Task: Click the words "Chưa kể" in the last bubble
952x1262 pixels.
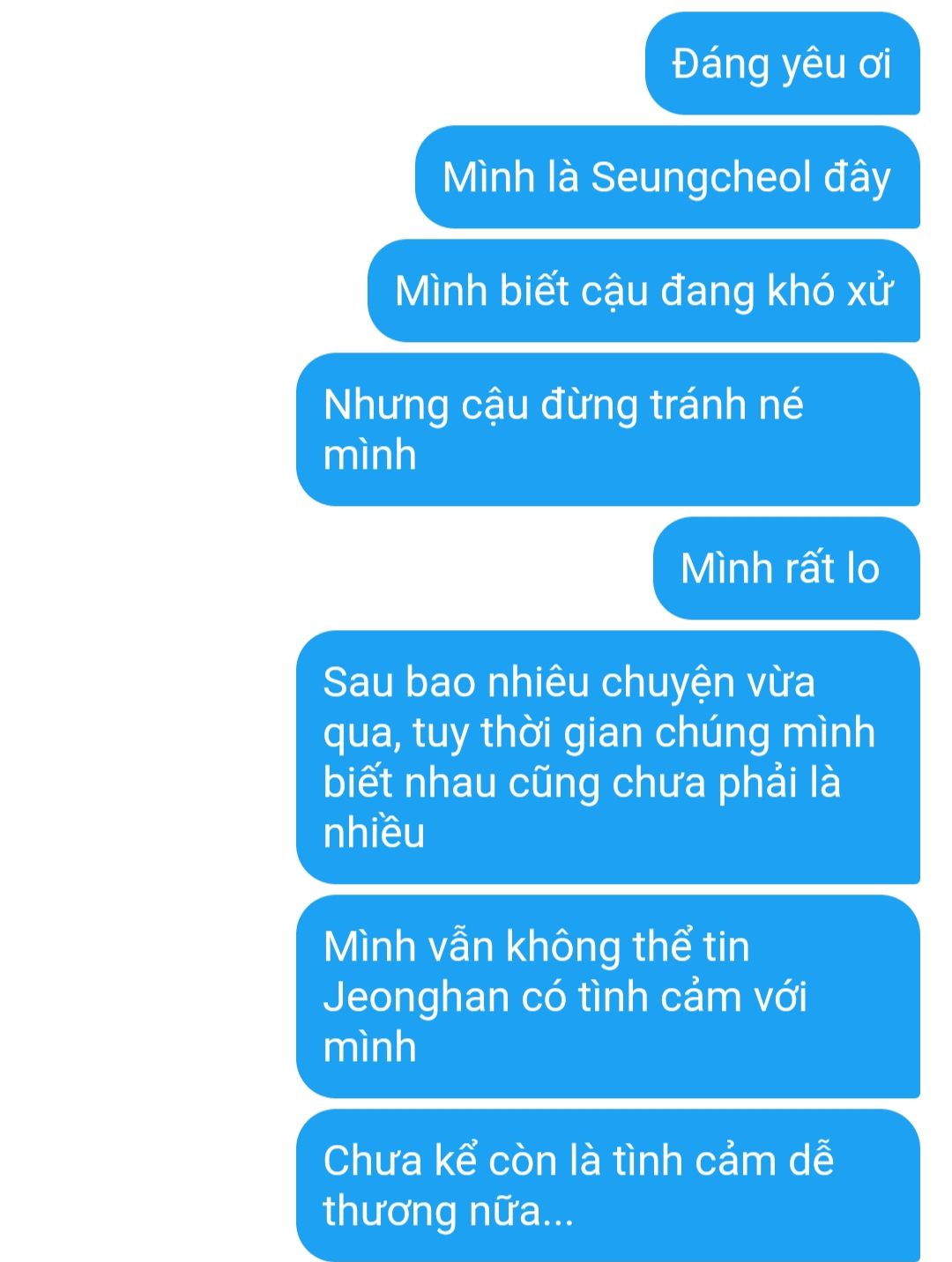Action: [400, 1160]
